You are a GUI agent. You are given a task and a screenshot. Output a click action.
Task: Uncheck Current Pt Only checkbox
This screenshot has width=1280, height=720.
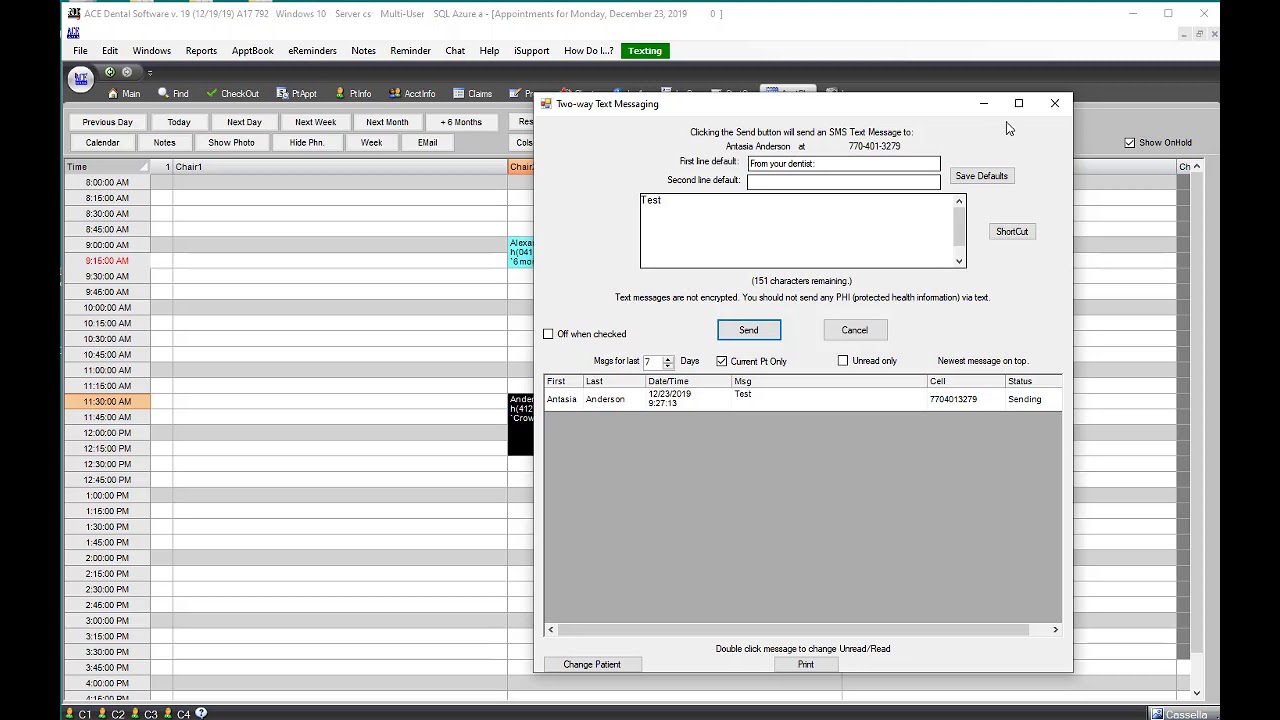click(721, 361)
